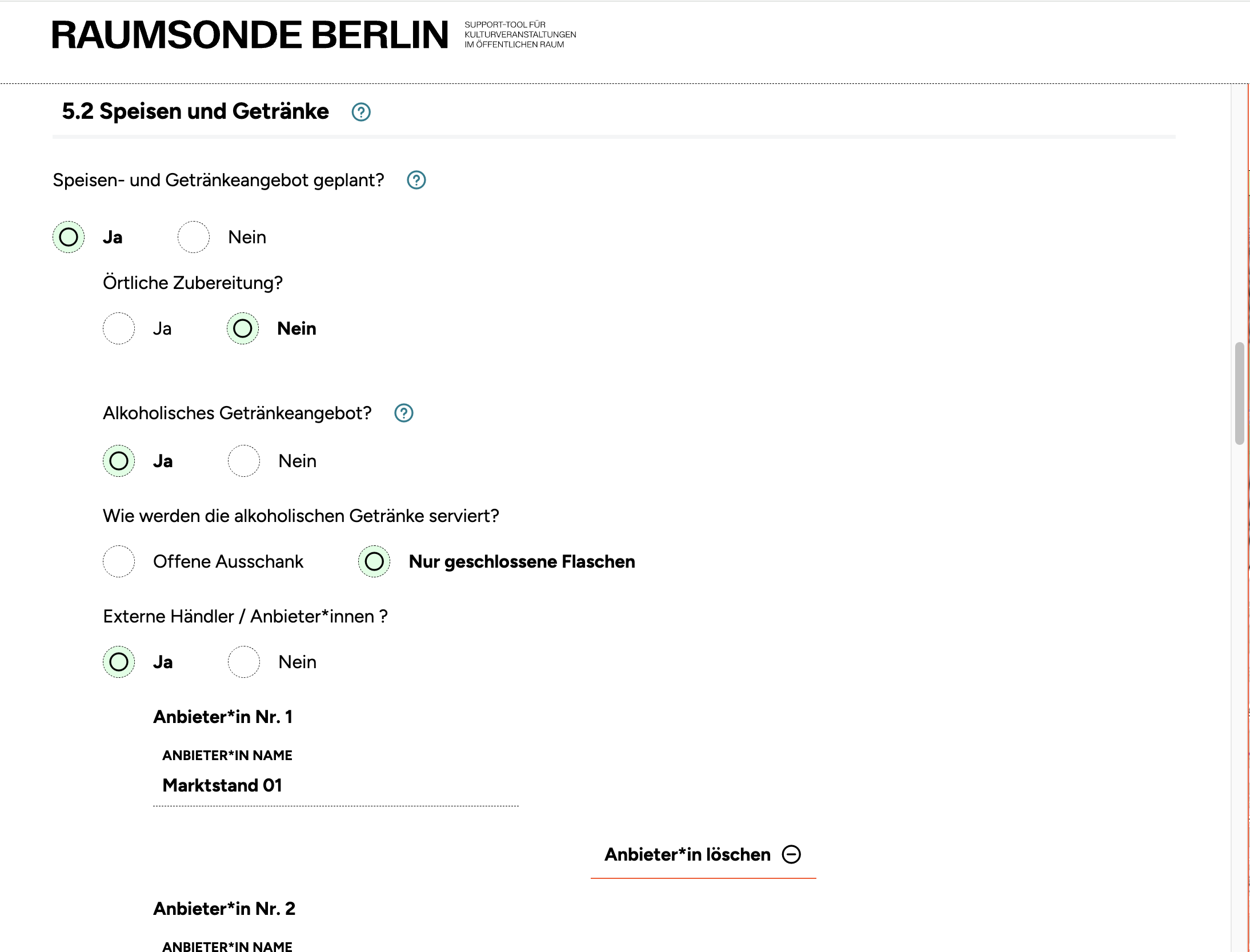Select Ja for Alkoholisches Getränkeangebot
The width and height of the screenshot is (1250, 952).
tap(119, 461)
